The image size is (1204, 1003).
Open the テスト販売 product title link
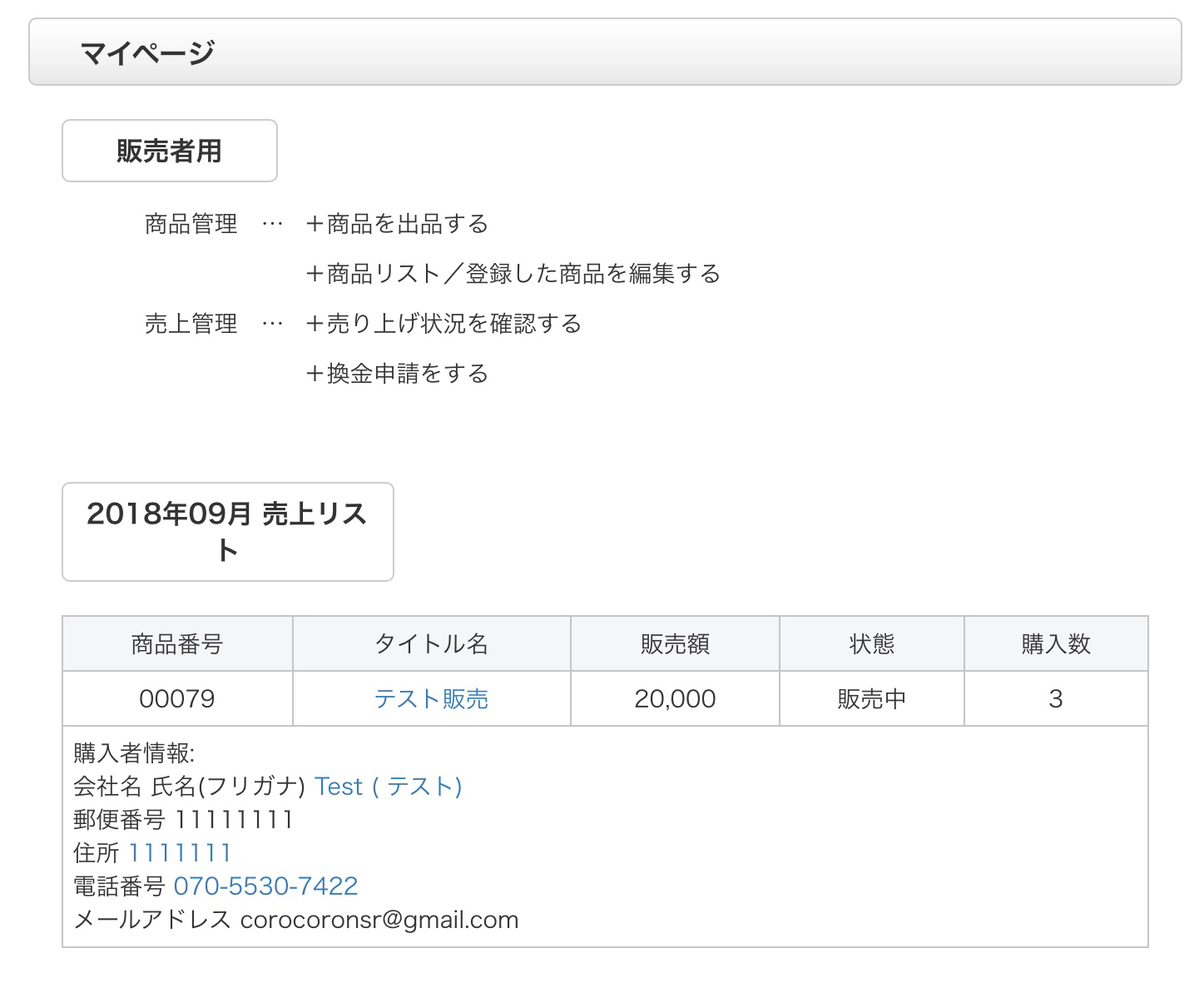click(431, 698)
